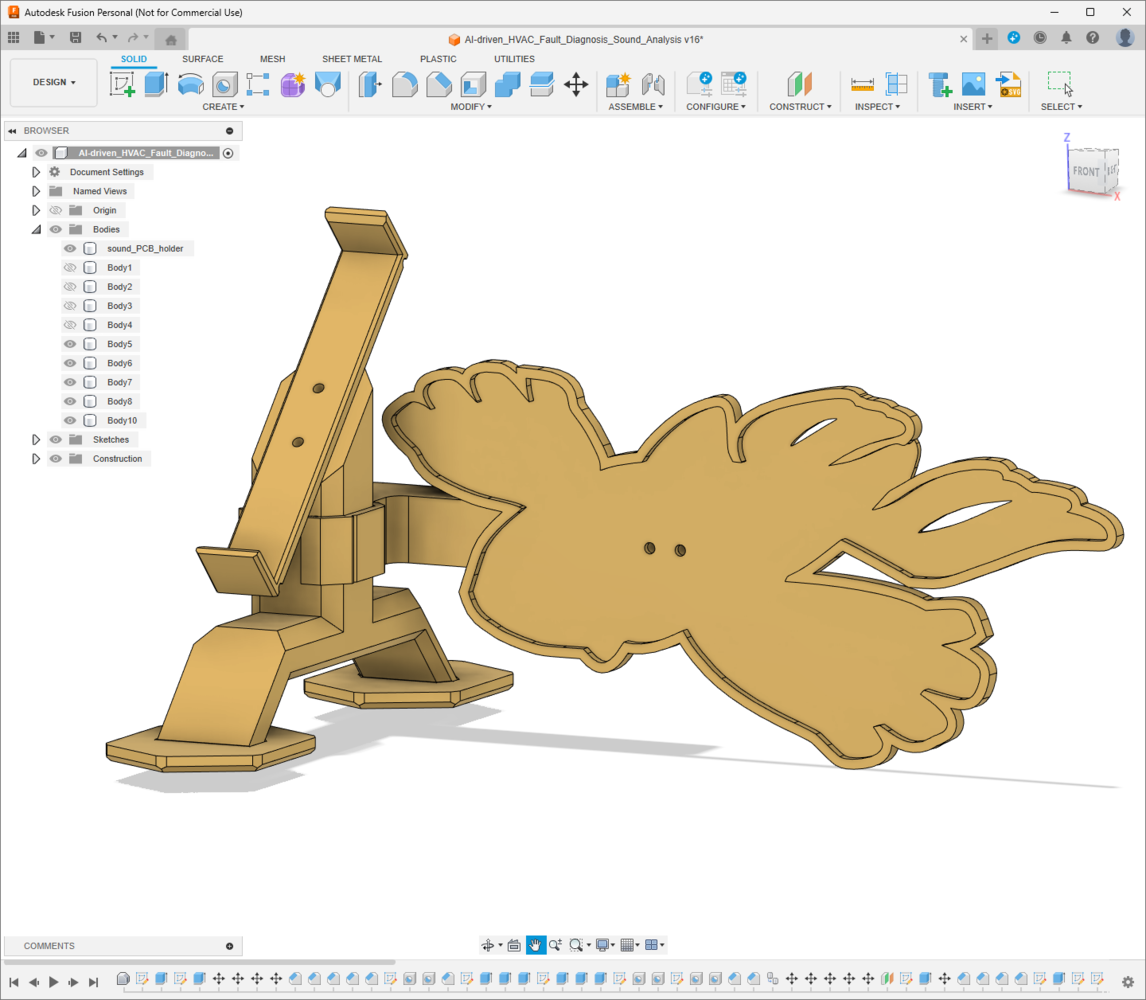Expand the Sketches folder

tap(36, 440)
